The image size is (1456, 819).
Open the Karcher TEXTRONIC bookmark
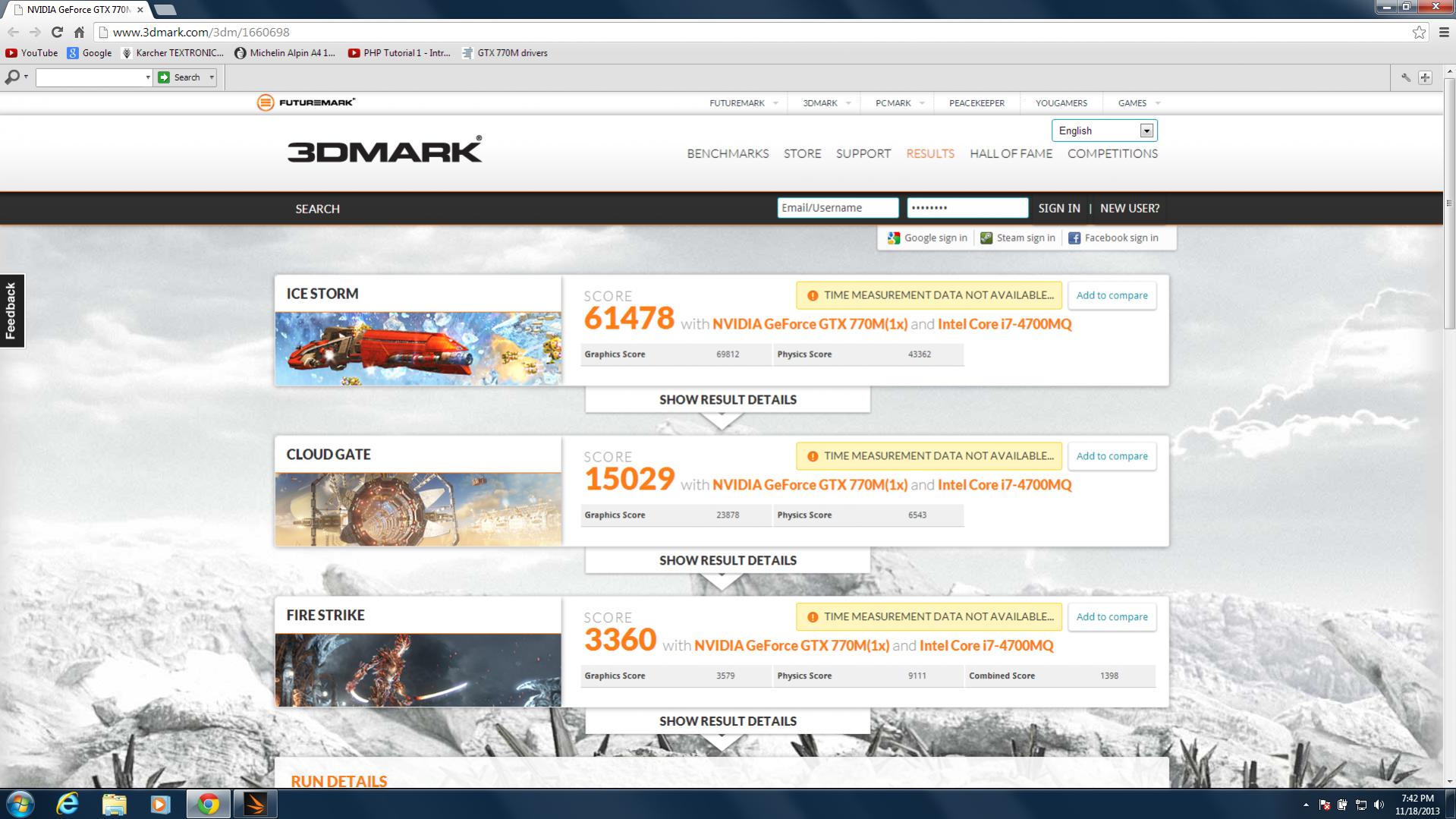coord(173,53)
